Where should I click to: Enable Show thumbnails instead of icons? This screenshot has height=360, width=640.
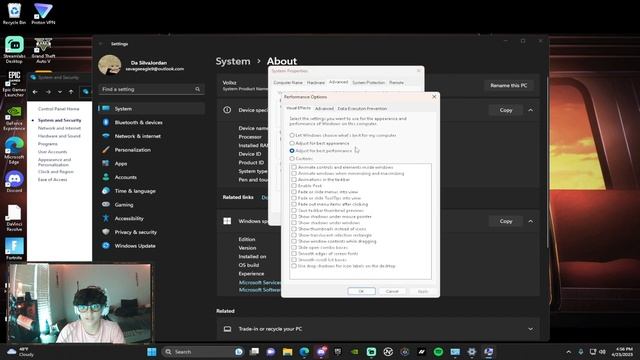pyautogui.click(x=294, y=229)
